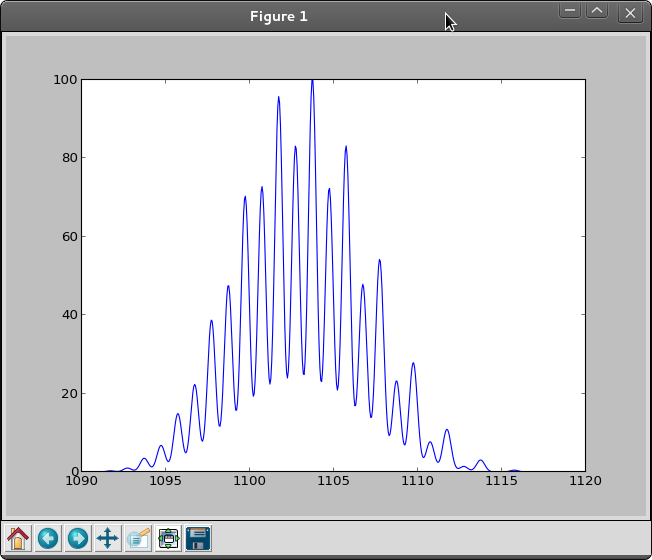The image size is (652, 560).
Task: Click the y-axis label 60
Action: click(69, 237)
